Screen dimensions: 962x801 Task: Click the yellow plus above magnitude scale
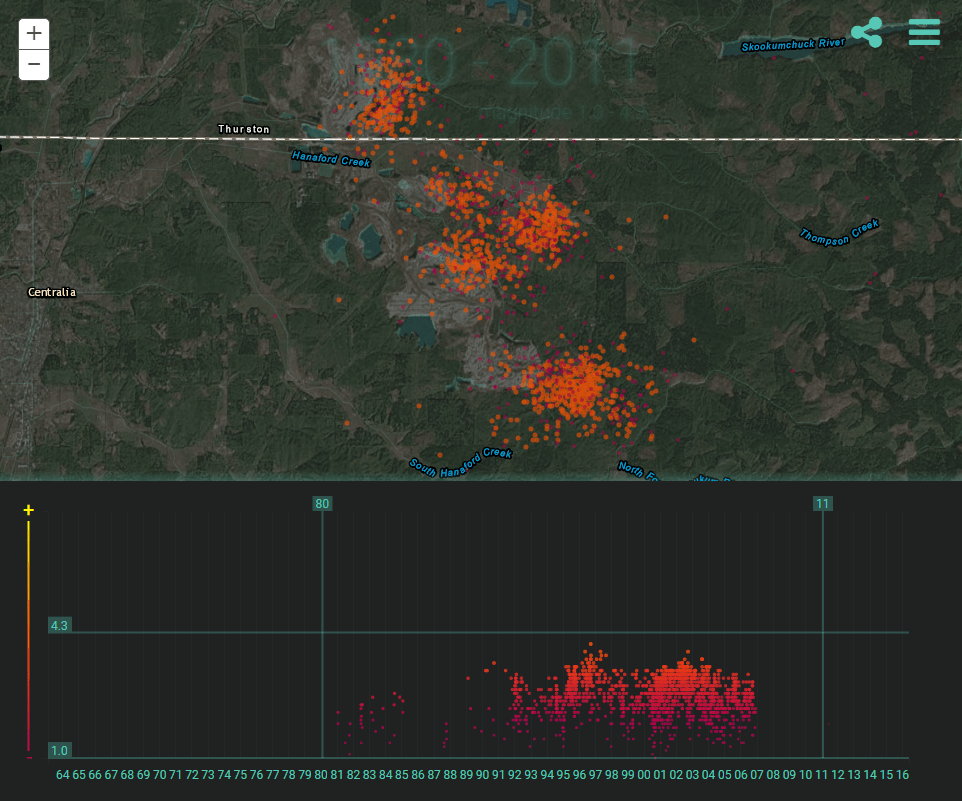[28, 511]
